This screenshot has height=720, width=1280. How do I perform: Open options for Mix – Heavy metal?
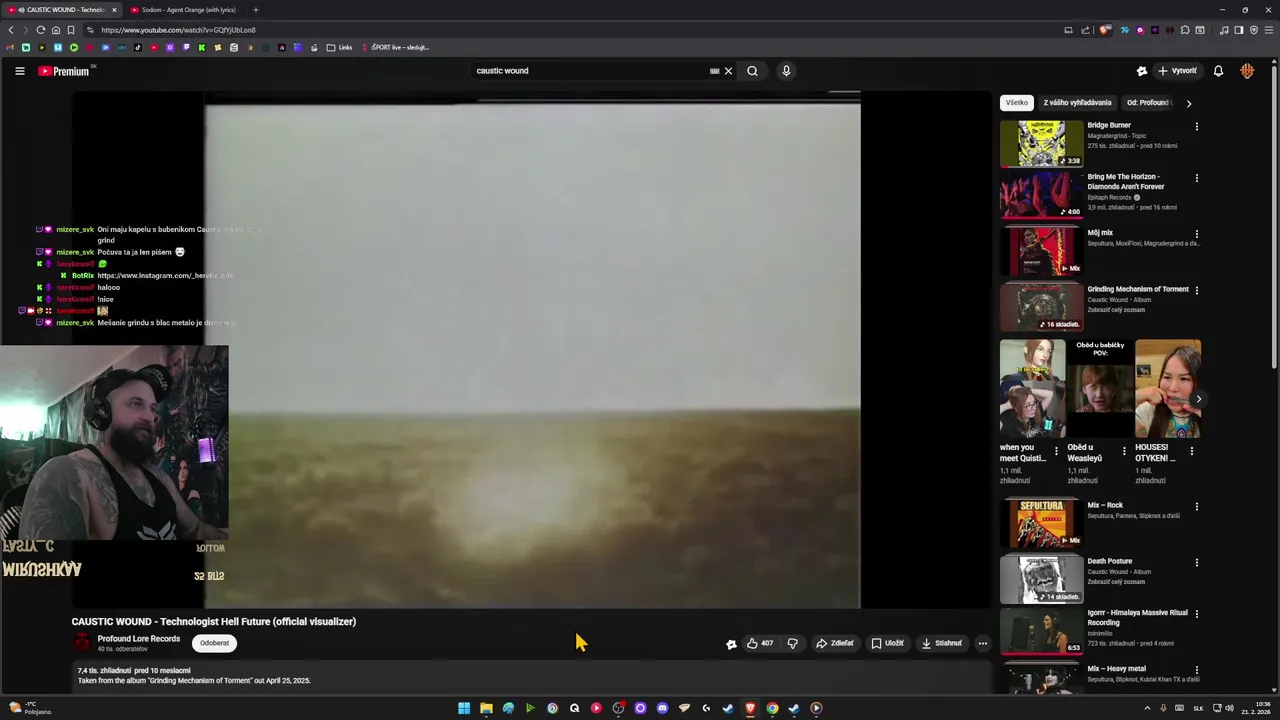[1196, 671]
